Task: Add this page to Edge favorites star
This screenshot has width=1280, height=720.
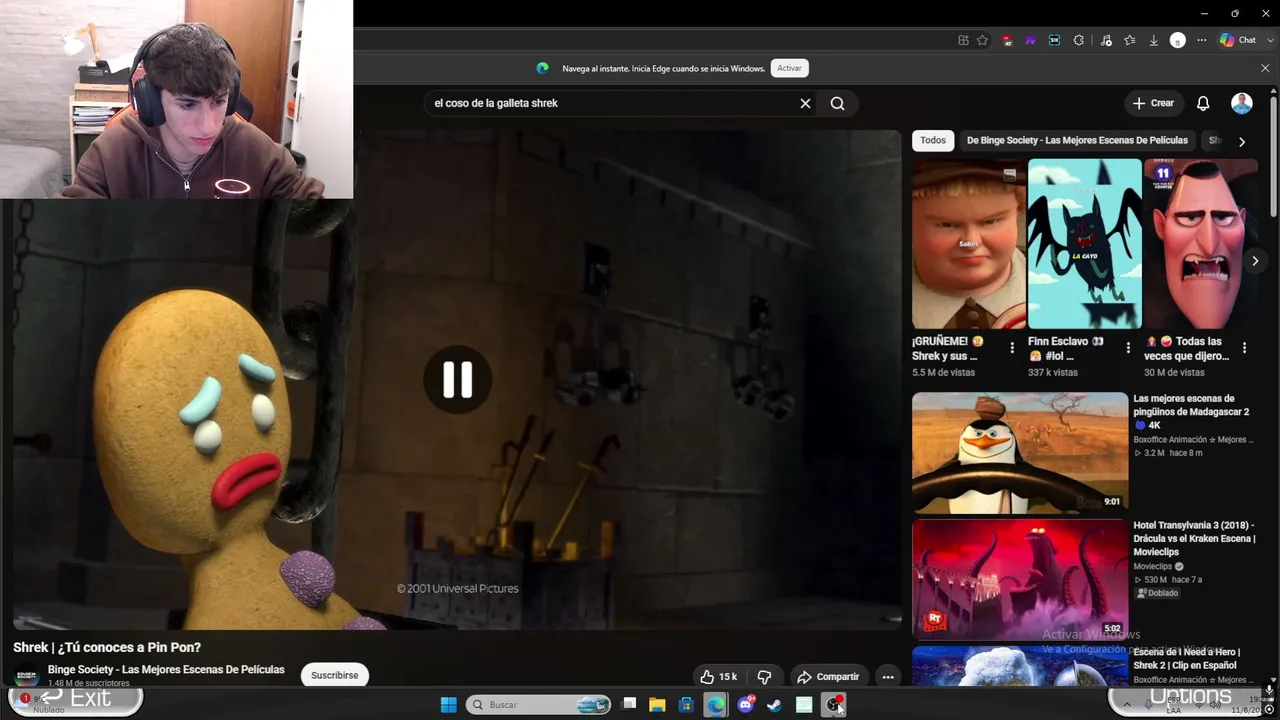Action: click(983, 40)
